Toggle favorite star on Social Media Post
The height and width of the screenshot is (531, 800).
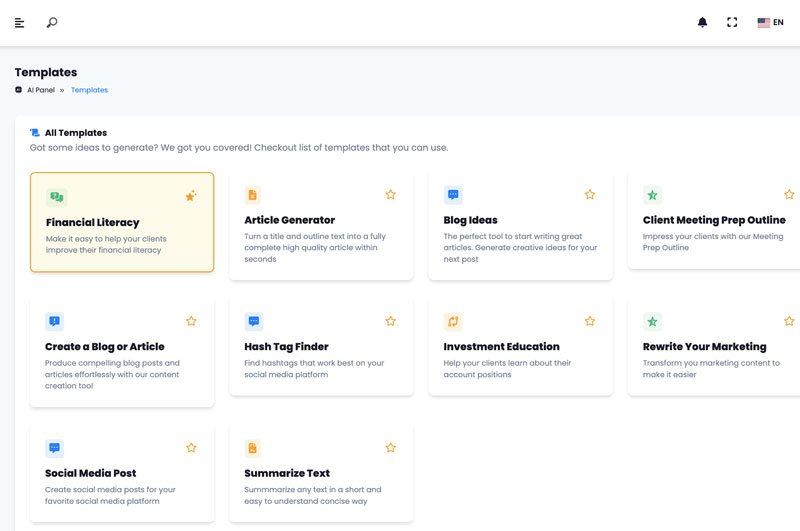click(x=191, y=448)
